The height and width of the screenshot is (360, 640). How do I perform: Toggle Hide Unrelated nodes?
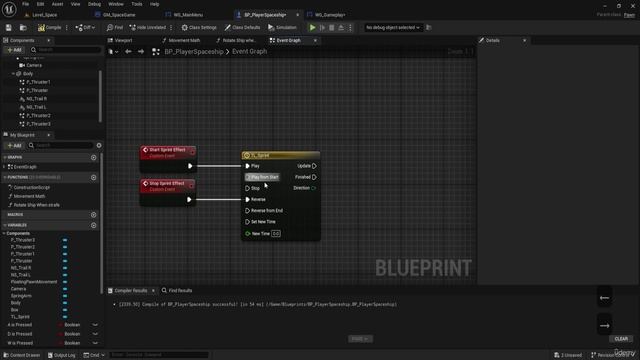[147, 27]
